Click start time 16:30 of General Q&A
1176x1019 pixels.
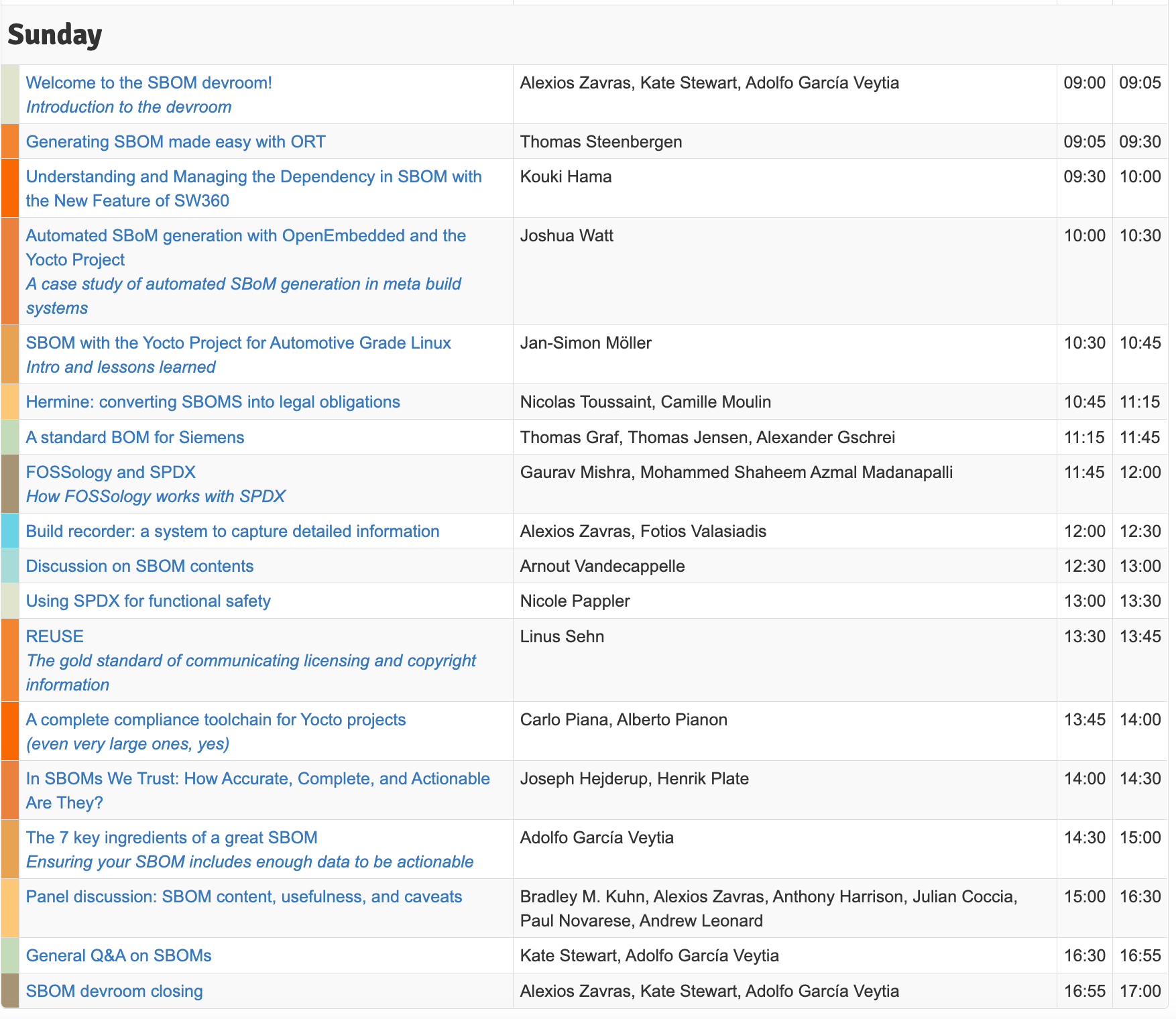click(x=1084, y=955)
